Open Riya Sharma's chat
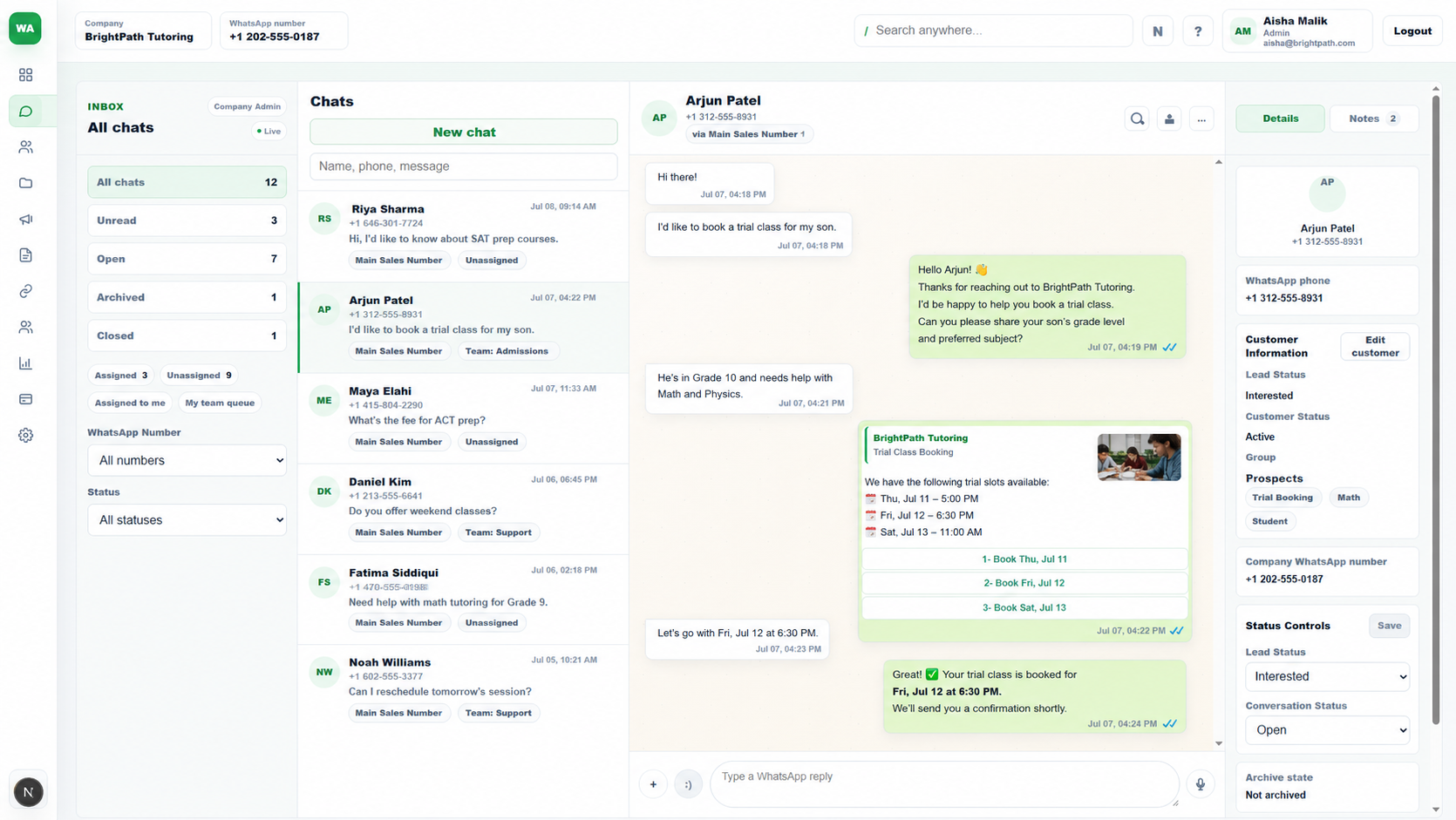1456x820 pixels. coord(463,236)
